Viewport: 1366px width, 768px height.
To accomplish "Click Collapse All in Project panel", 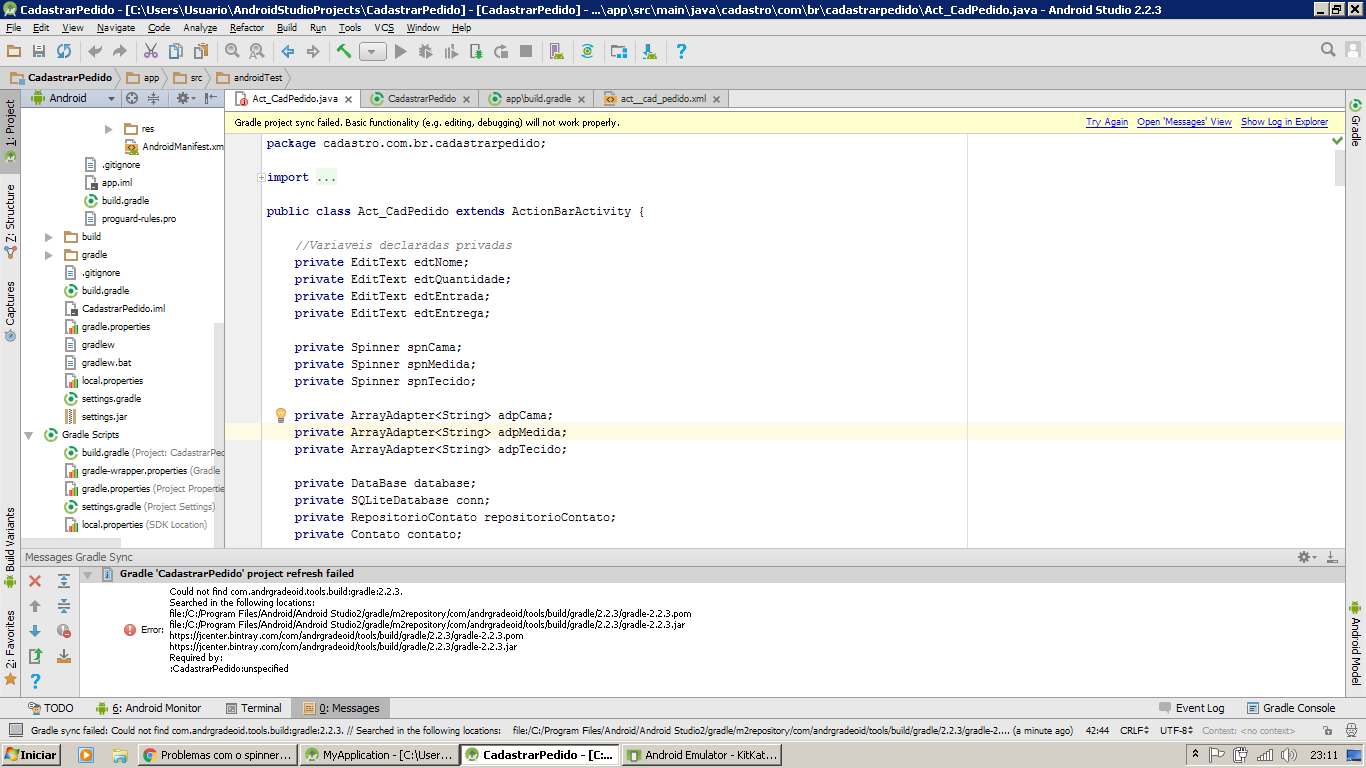I will pyautogui.click(x=154, y=98).
